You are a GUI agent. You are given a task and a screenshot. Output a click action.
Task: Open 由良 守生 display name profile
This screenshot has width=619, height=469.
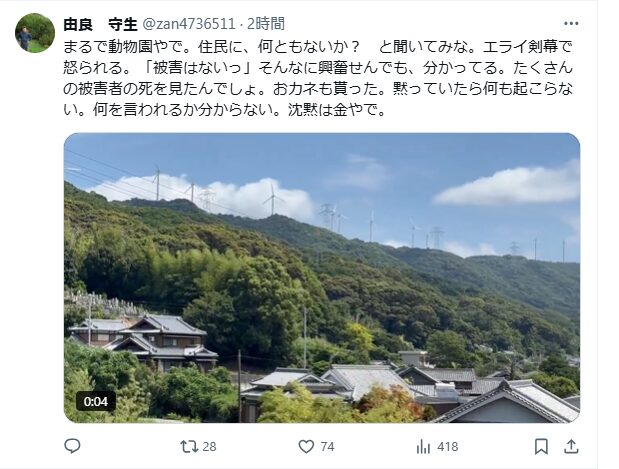coord(100,24)
